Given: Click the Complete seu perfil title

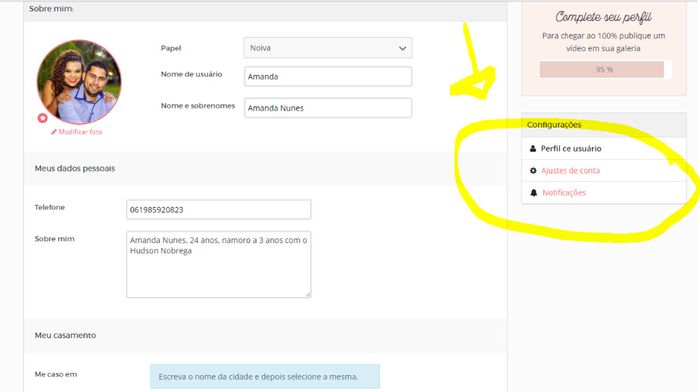Looking at the screenshot, I should coord(604,17).
